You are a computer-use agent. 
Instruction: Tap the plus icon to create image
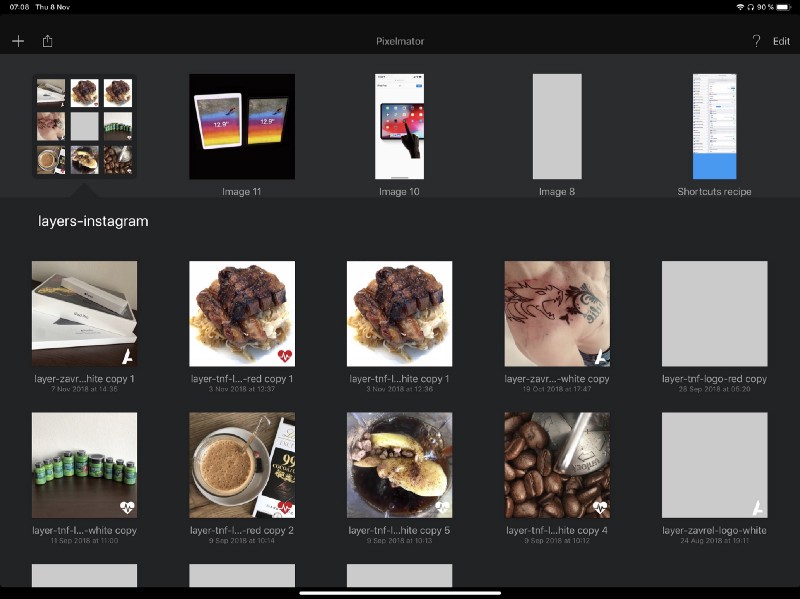[x=18, y=41]
